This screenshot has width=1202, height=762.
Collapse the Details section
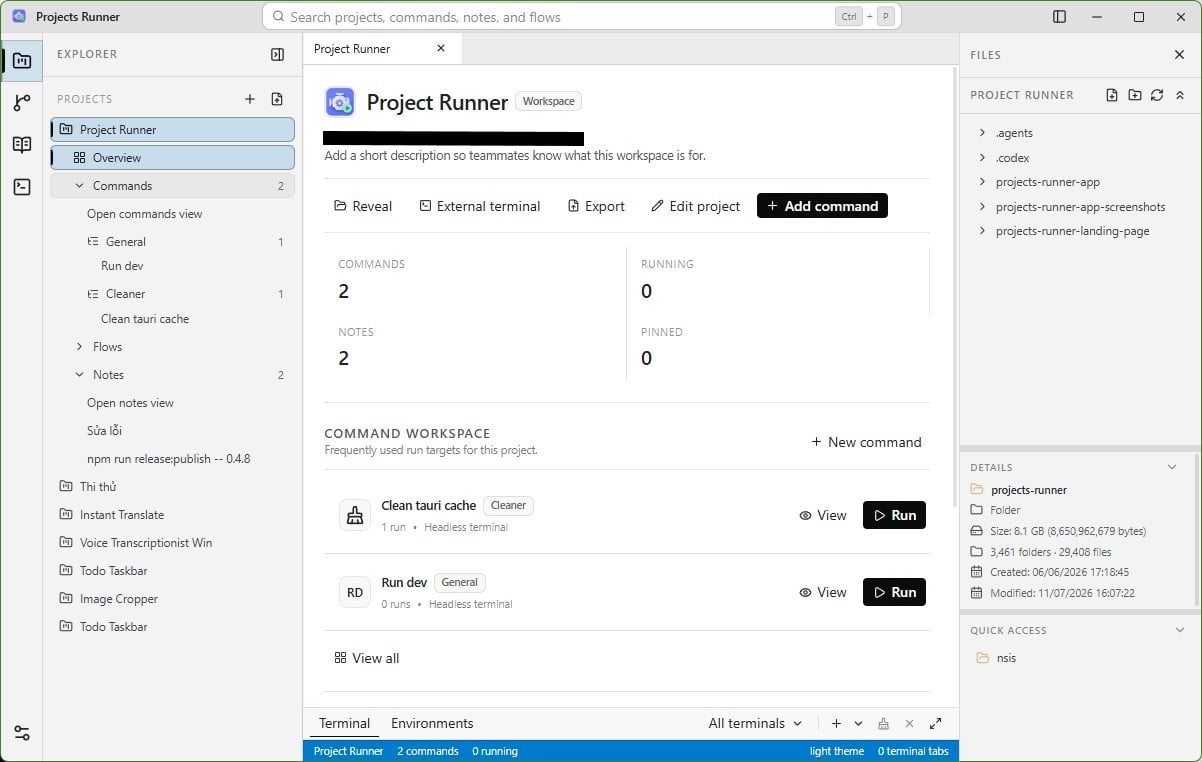pos(1173,467)
